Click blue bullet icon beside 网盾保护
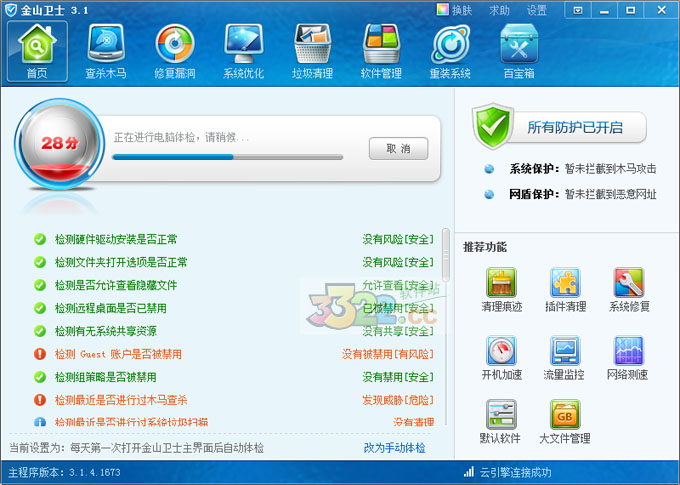 (489, 194)
